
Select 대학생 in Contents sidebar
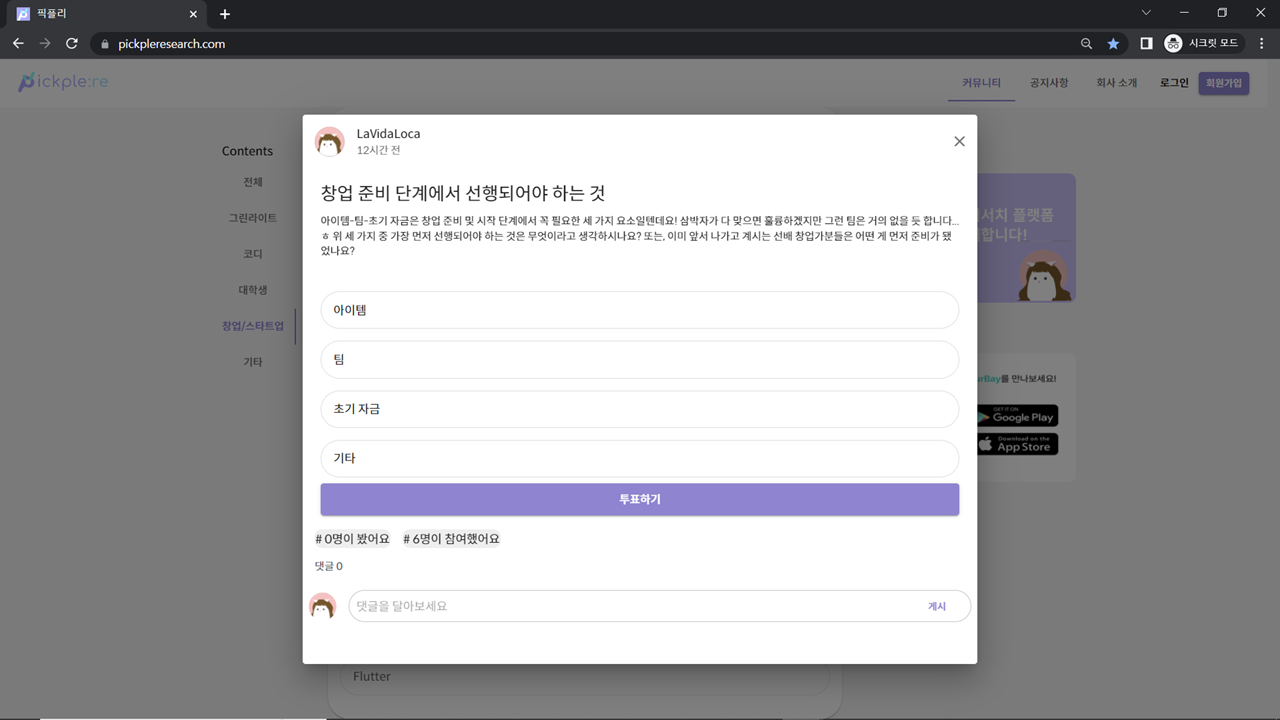(253, 290)
